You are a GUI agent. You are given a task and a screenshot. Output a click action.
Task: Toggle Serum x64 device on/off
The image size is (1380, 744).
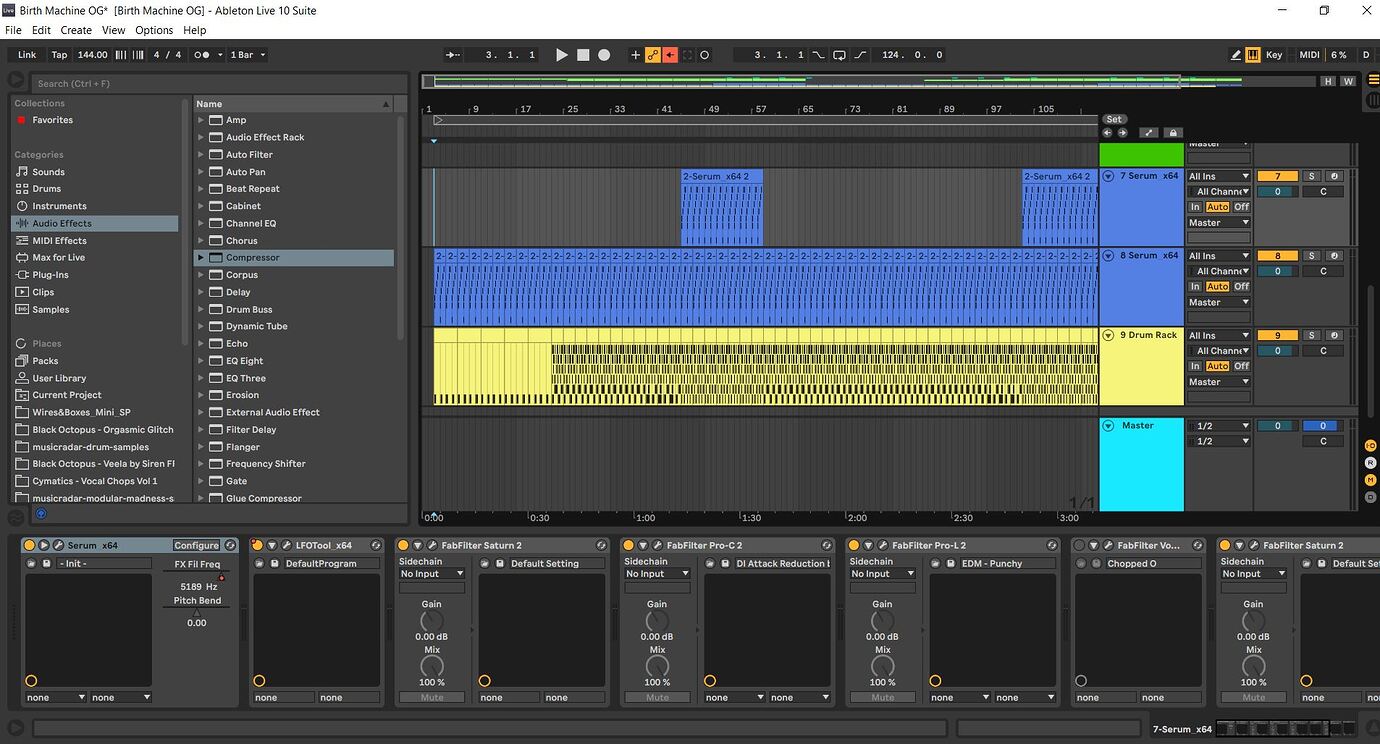tap(29, 545)
